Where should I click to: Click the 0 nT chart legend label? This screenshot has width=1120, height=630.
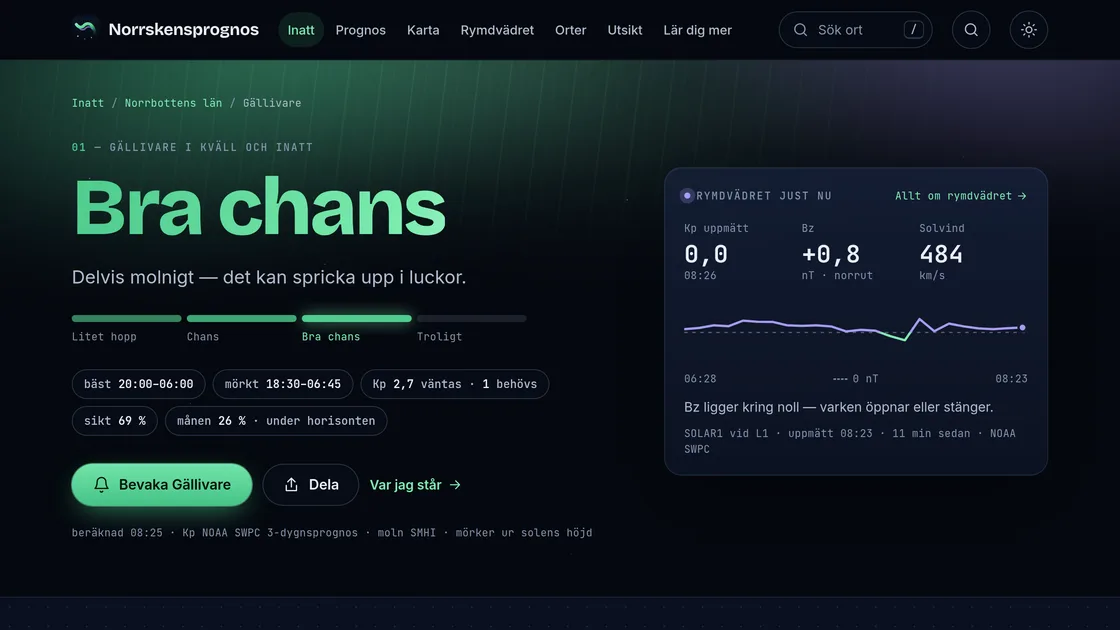tap(856, 379)
